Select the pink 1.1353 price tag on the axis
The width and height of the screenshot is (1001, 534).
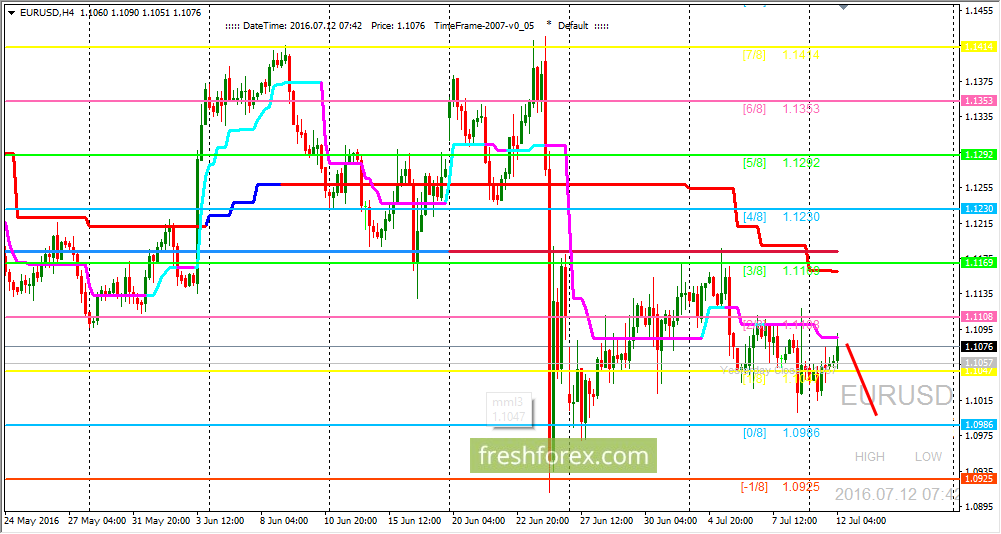(979, 101)
